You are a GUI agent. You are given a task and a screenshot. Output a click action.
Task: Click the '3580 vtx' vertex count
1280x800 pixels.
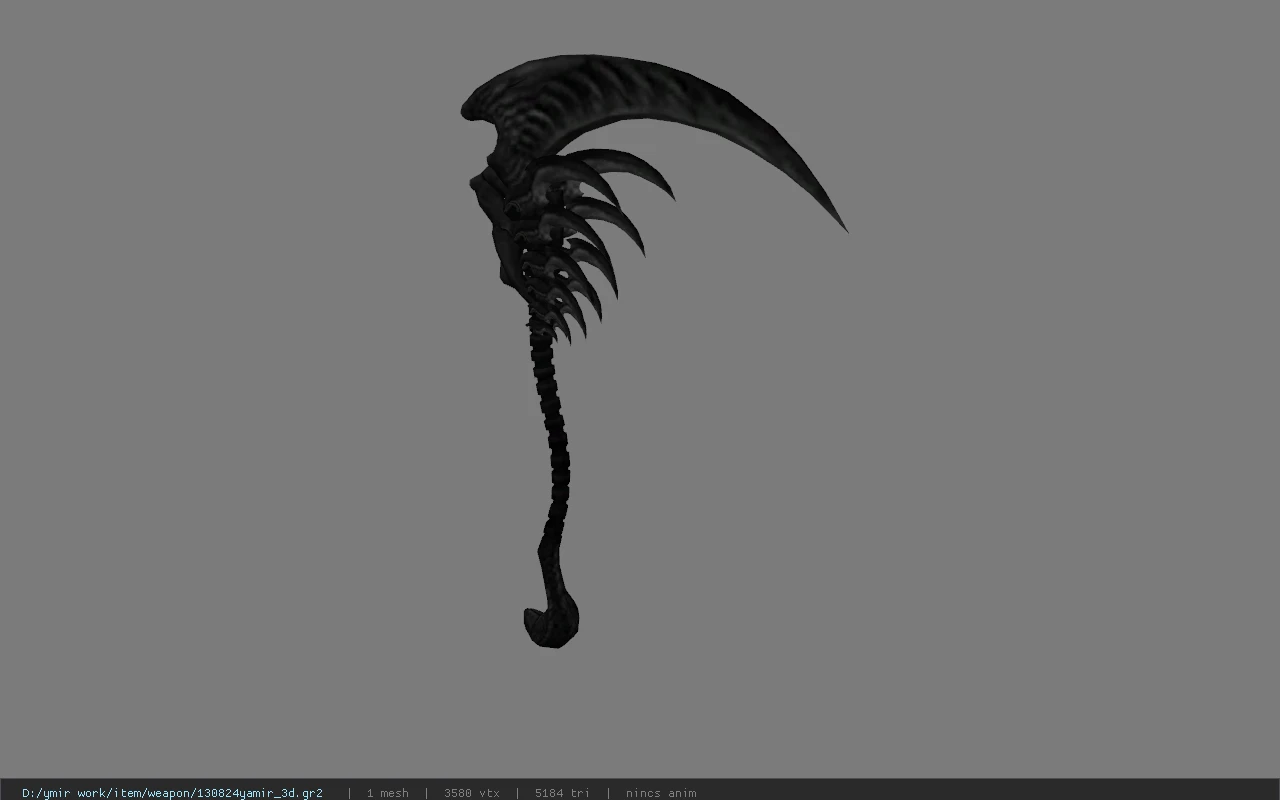[x=472, y=793]
